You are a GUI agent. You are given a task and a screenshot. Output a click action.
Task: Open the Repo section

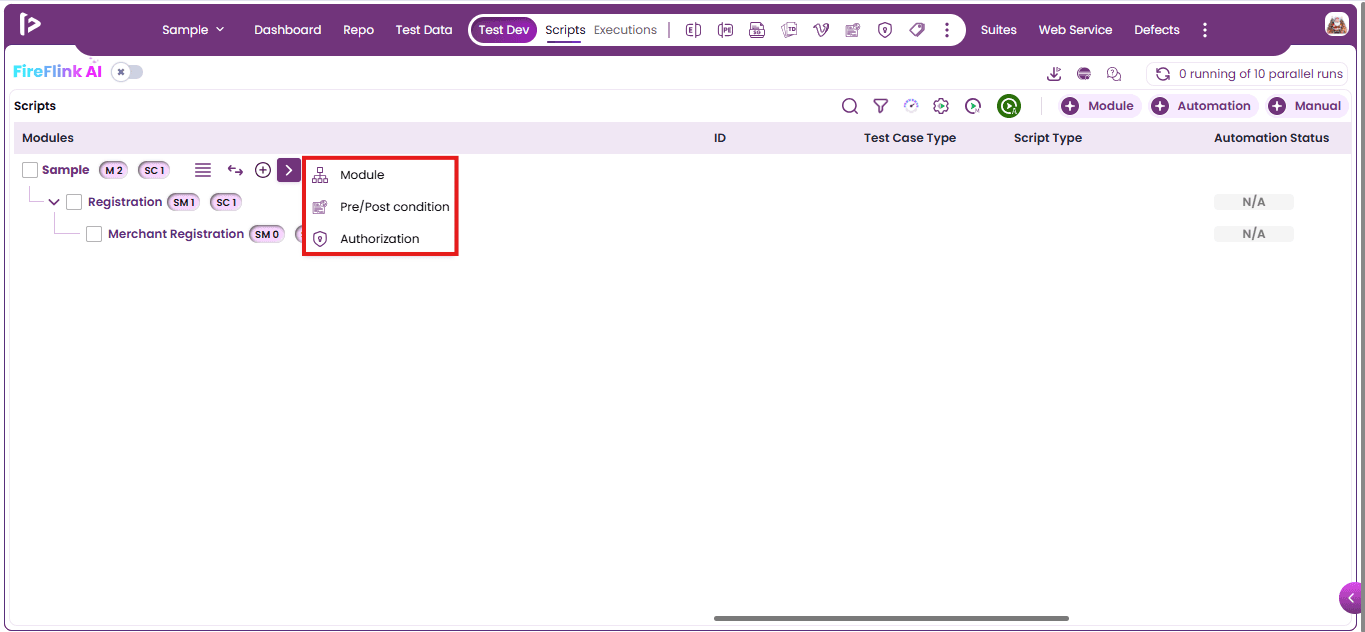358,30
